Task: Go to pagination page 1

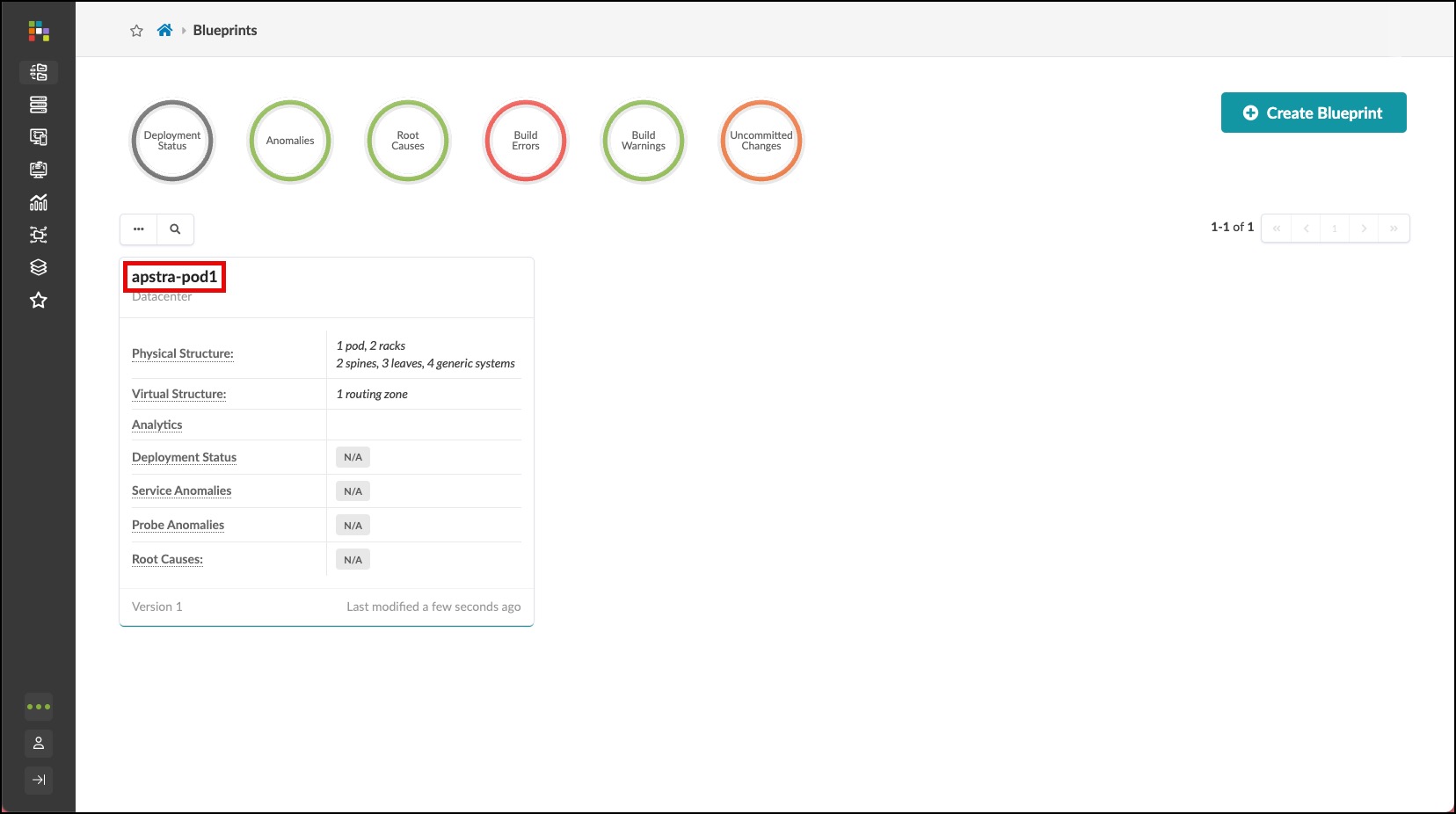Action: tap(1334, 229)
